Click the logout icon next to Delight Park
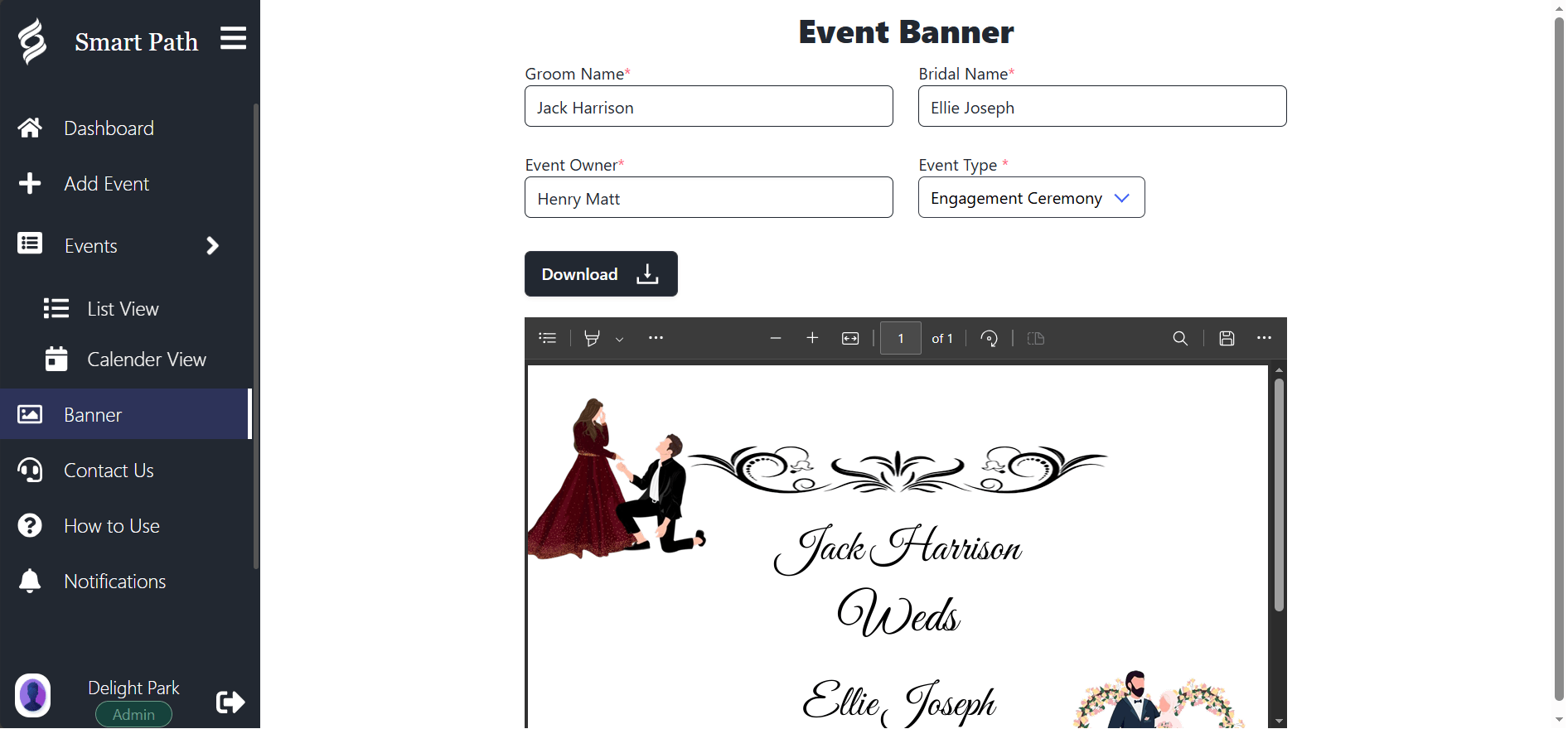This screenshot has height=729, width=1568. coord(230,702)
